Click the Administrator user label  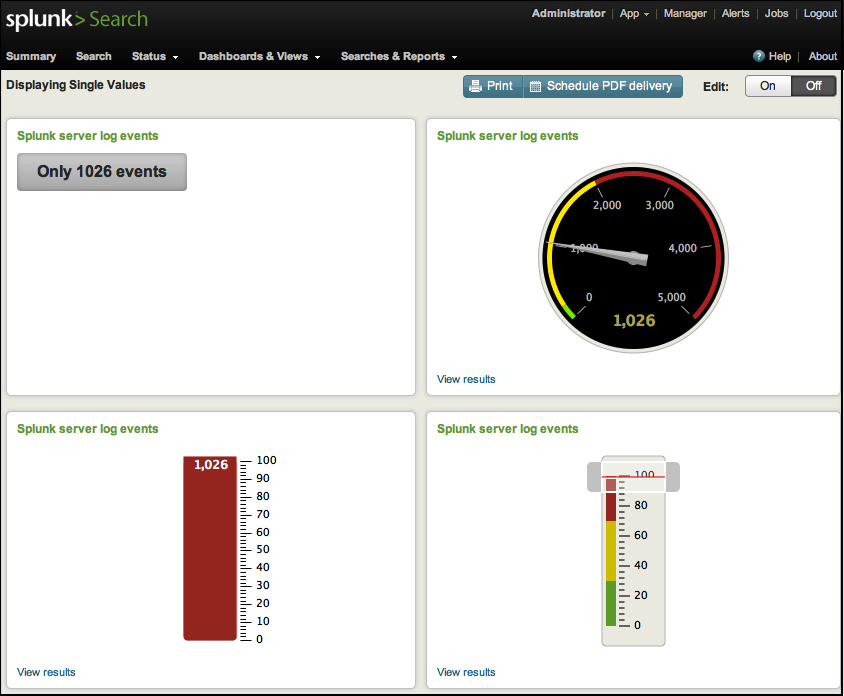pyautogui.click(x=568, y=13)
